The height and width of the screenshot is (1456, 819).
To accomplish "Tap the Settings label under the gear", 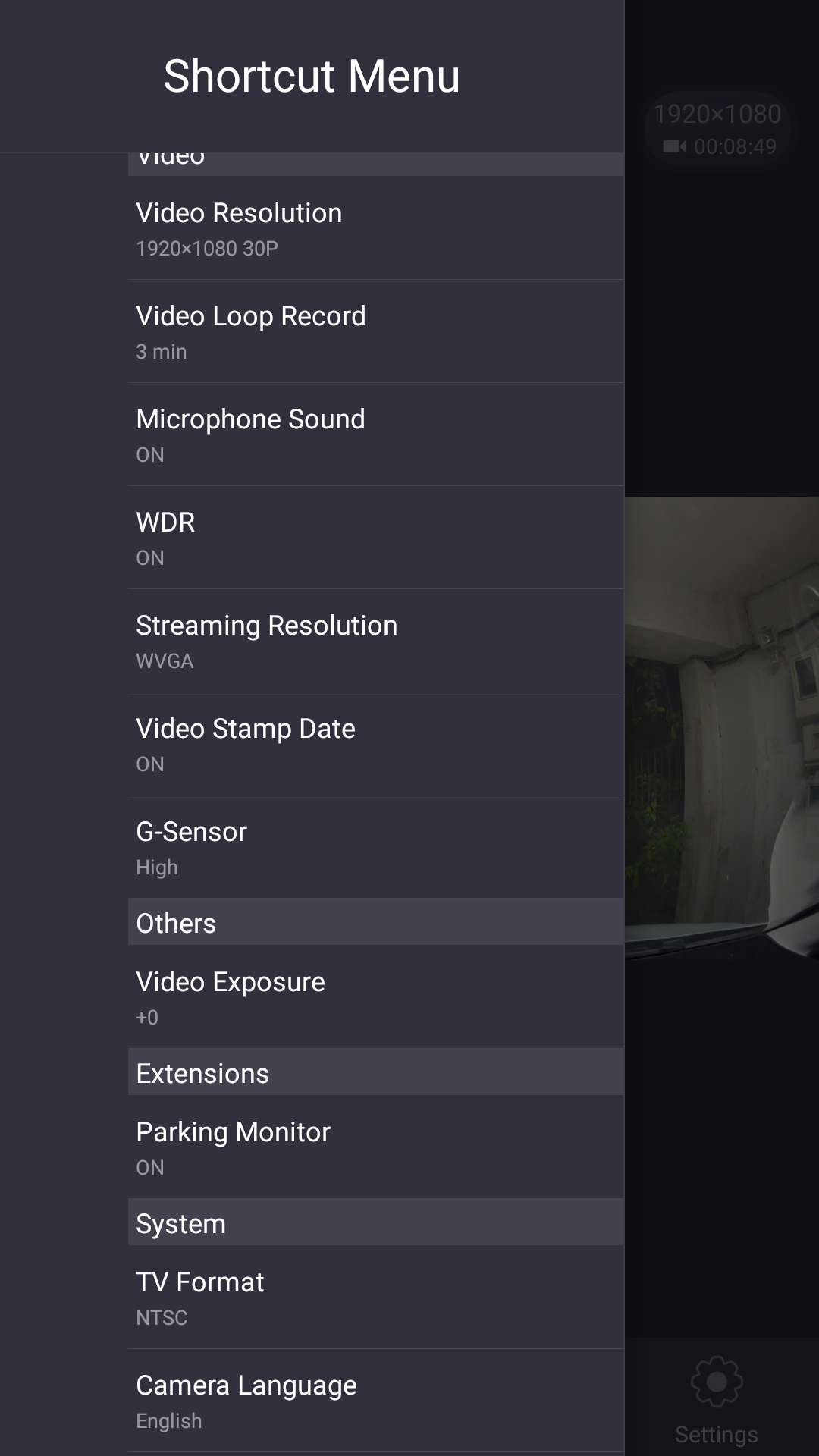I will click(717, 1435).
